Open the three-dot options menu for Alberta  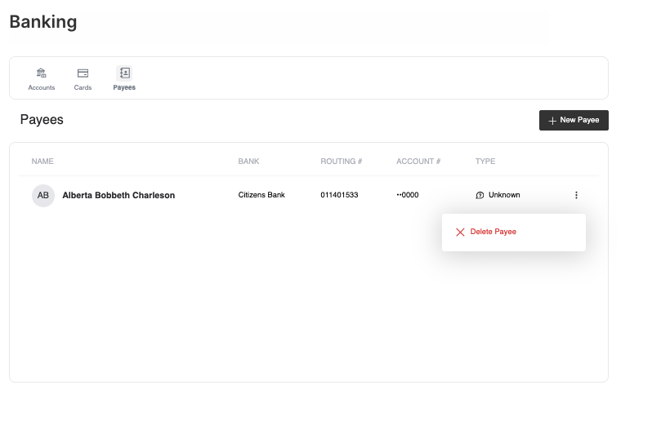coord(576,195)
